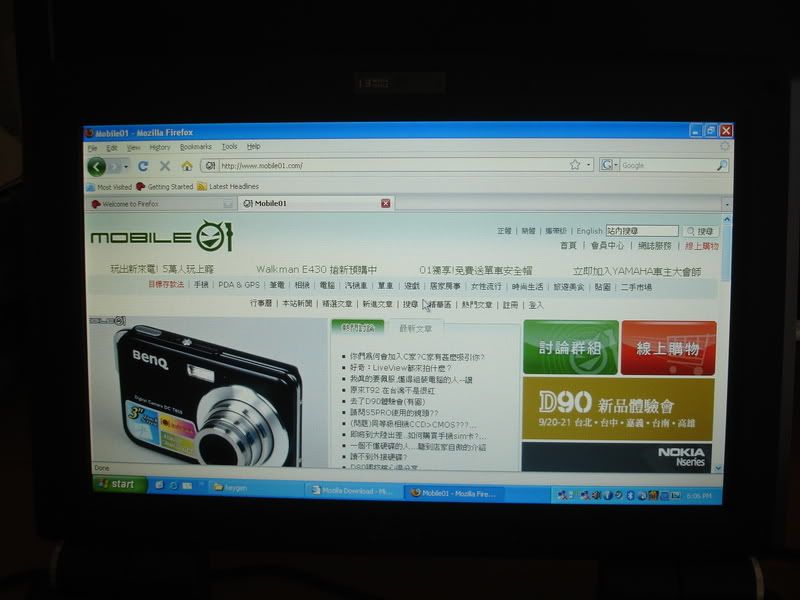Screen dimensions: 800x600
Task: Open the File menu
Action: pyautogui.click(x=92, y=148)
